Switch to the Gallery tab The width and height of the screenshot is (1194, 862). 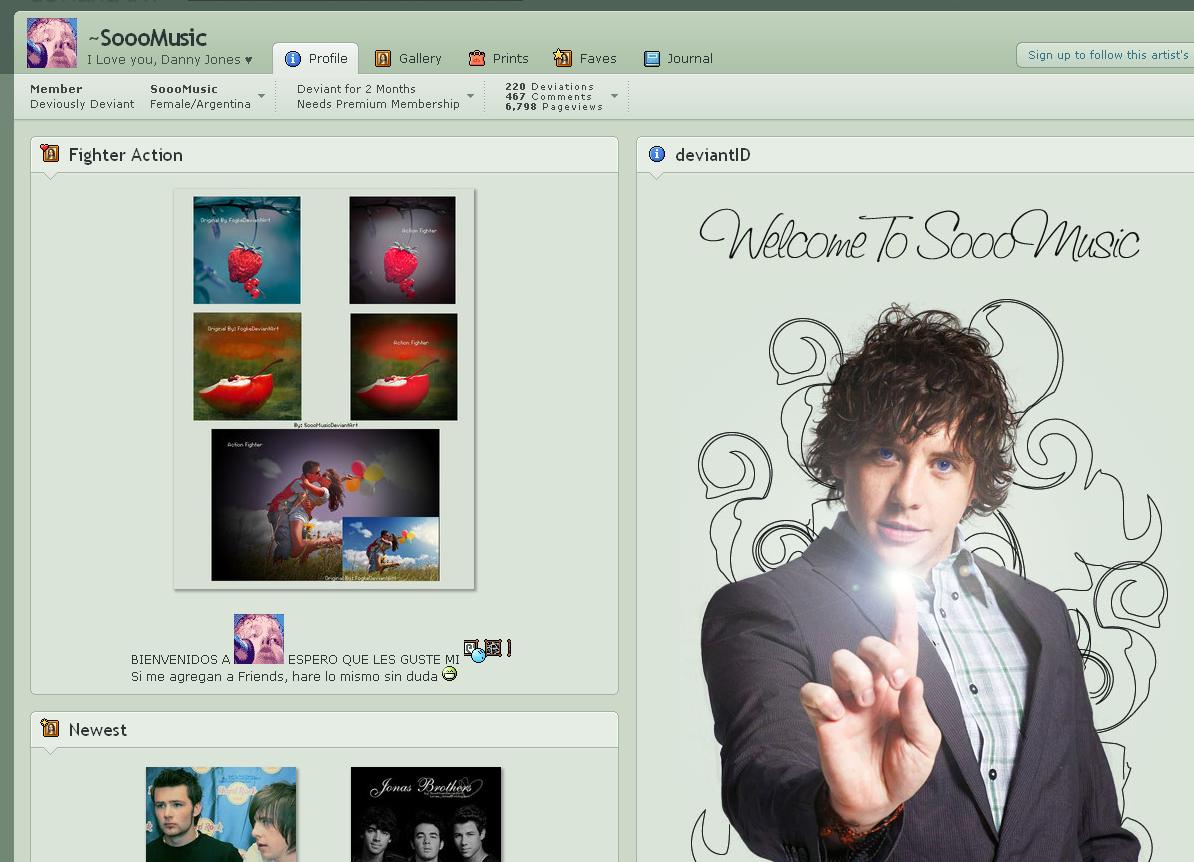point(408,59)
